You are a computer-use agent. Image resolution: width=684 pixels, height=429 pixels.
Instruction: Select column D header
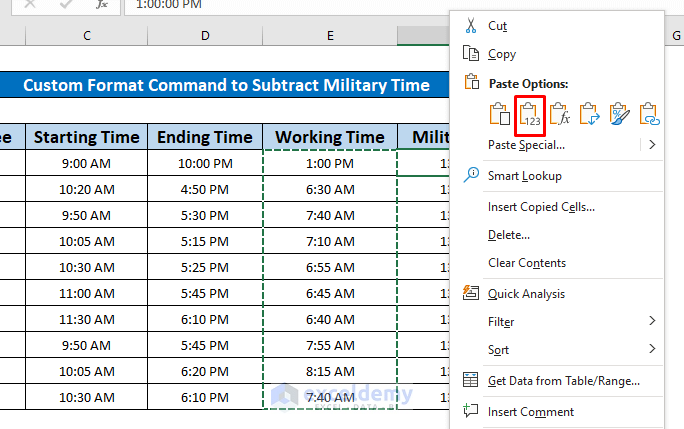(x=205, y=36)
